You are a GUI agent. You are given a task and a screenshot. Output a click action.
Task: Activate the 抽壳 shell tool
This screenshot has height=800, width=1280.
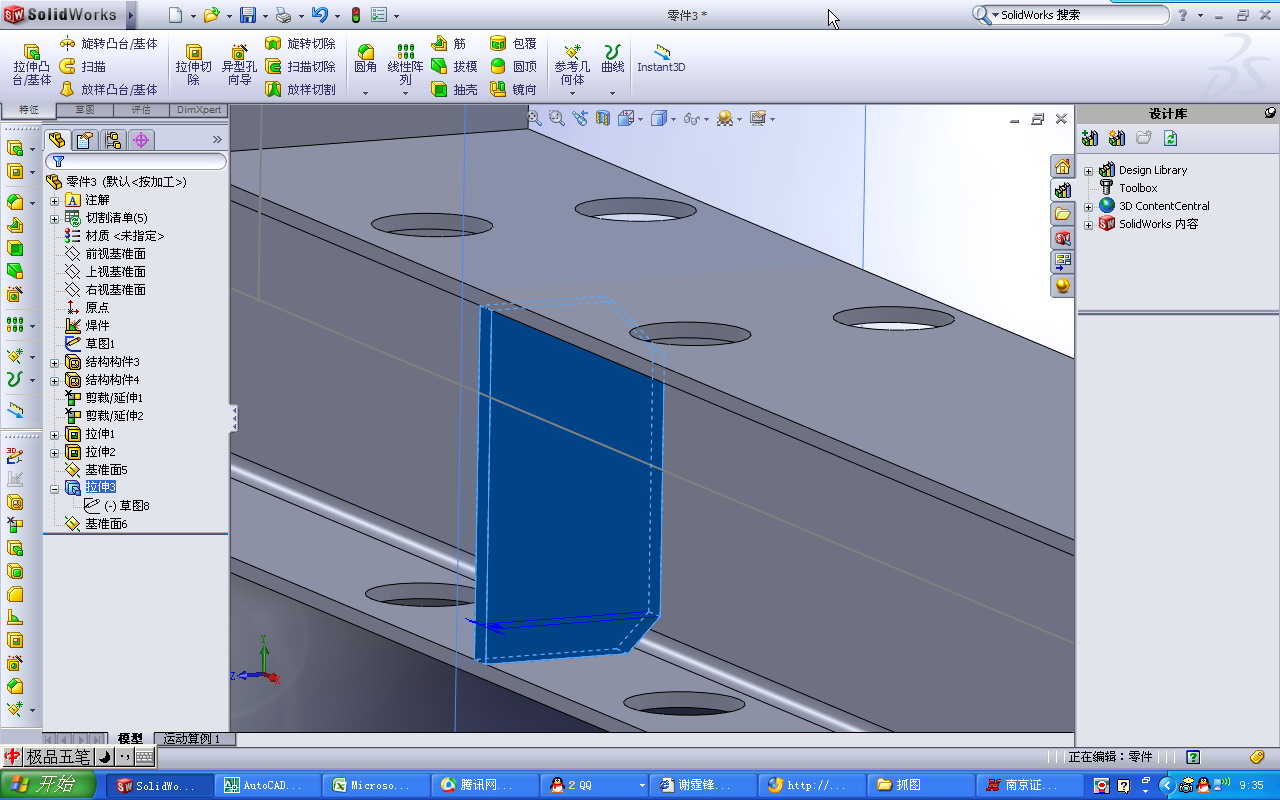454,89
